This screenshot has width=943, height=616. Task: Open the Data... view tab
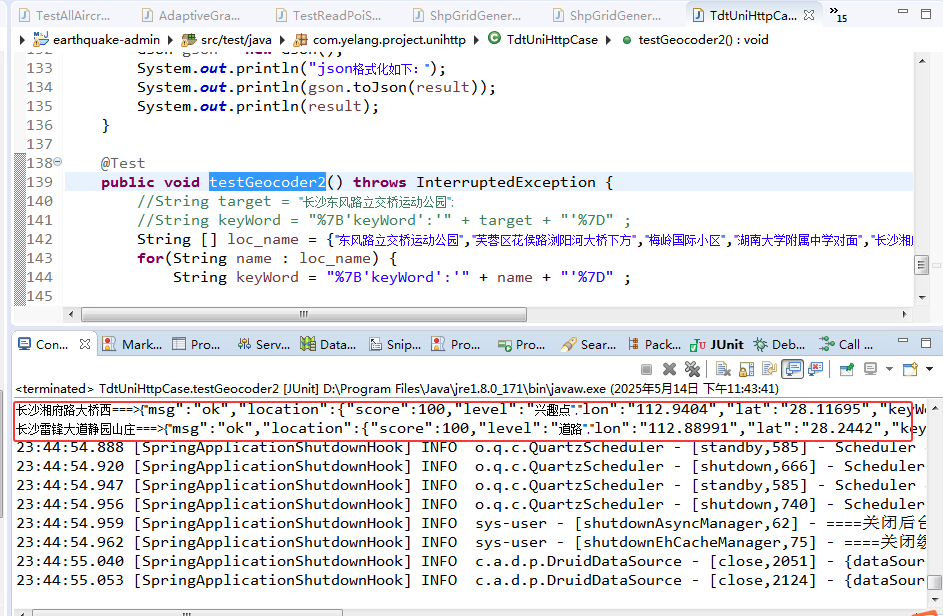click(328, 345)
